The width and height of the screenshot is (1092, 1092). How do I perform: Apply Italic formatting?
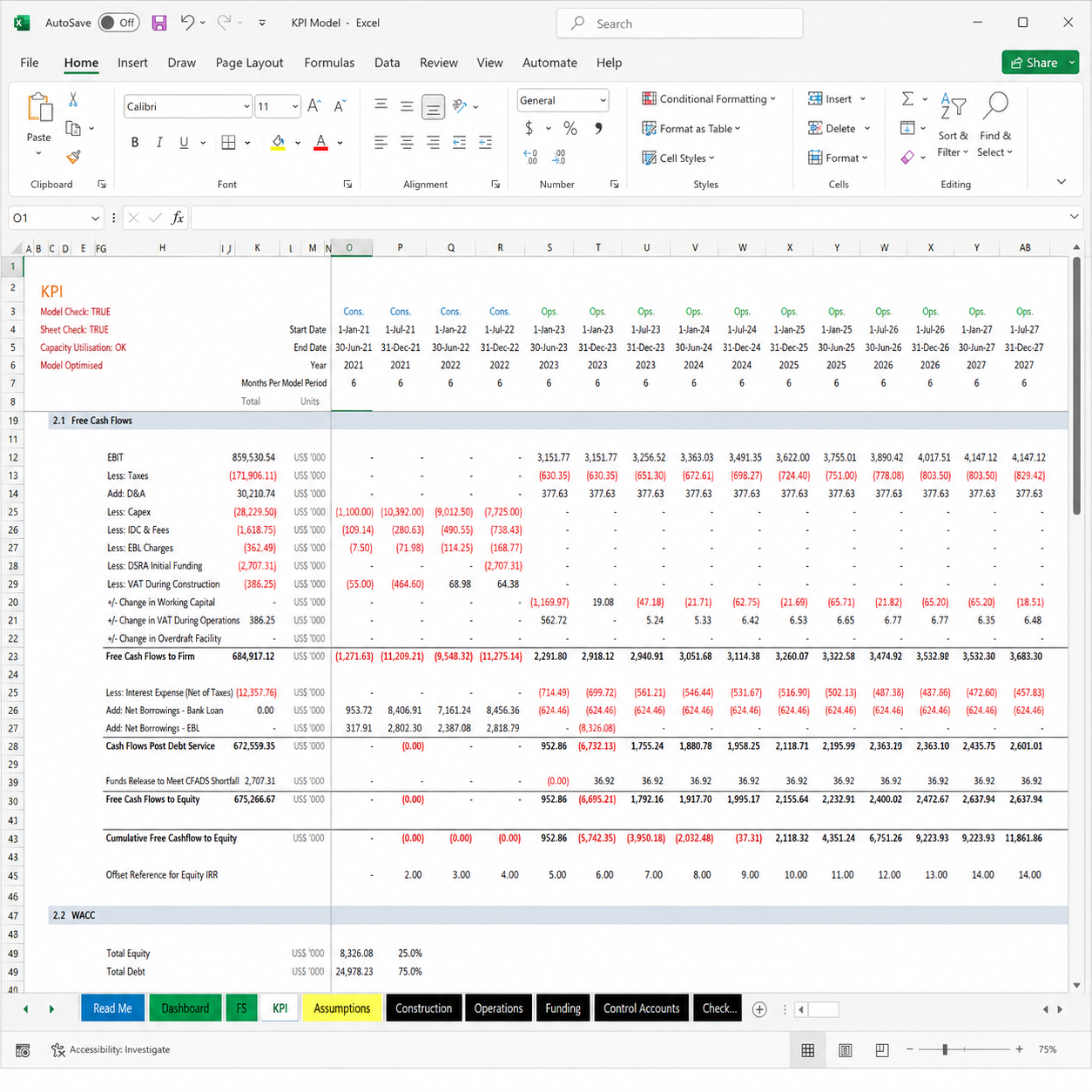(159, 142)
